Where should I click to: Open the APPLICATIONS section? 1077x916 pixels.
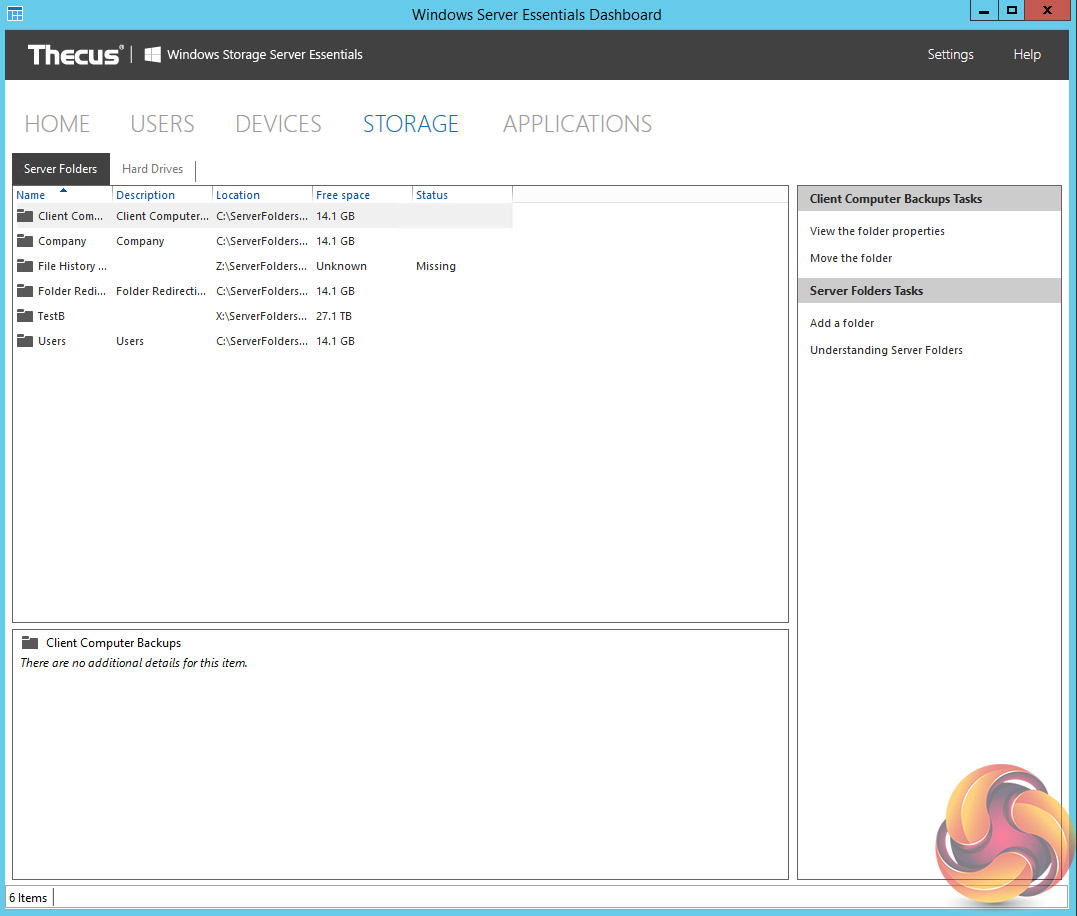(577, 124)
